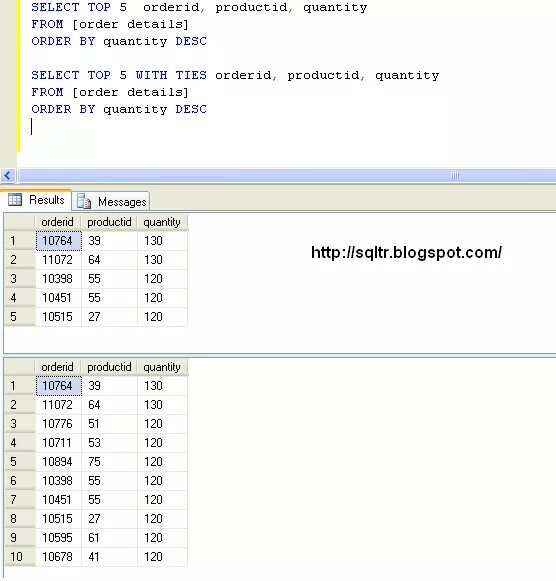This screenshot has height=581, width=556.
Task: Select productid 27 in first result grid
Action: pyautogui.click(x=109, y=317)
